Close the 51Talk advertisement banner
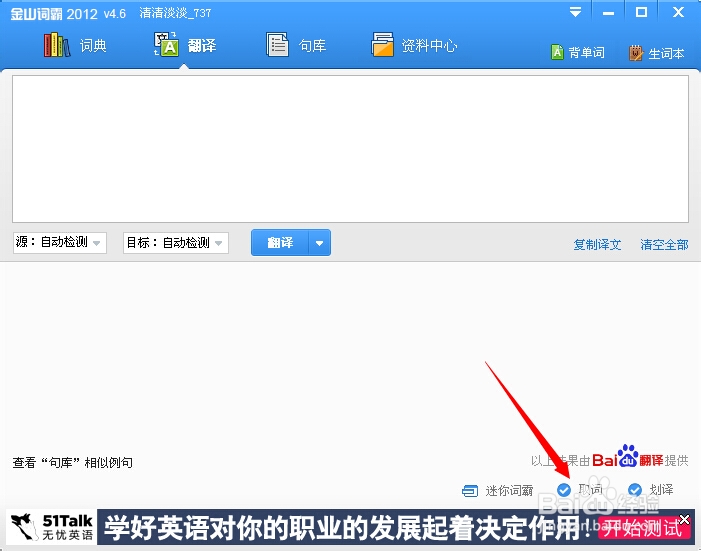This screenshot has width=701, height=551. (684, 519)
